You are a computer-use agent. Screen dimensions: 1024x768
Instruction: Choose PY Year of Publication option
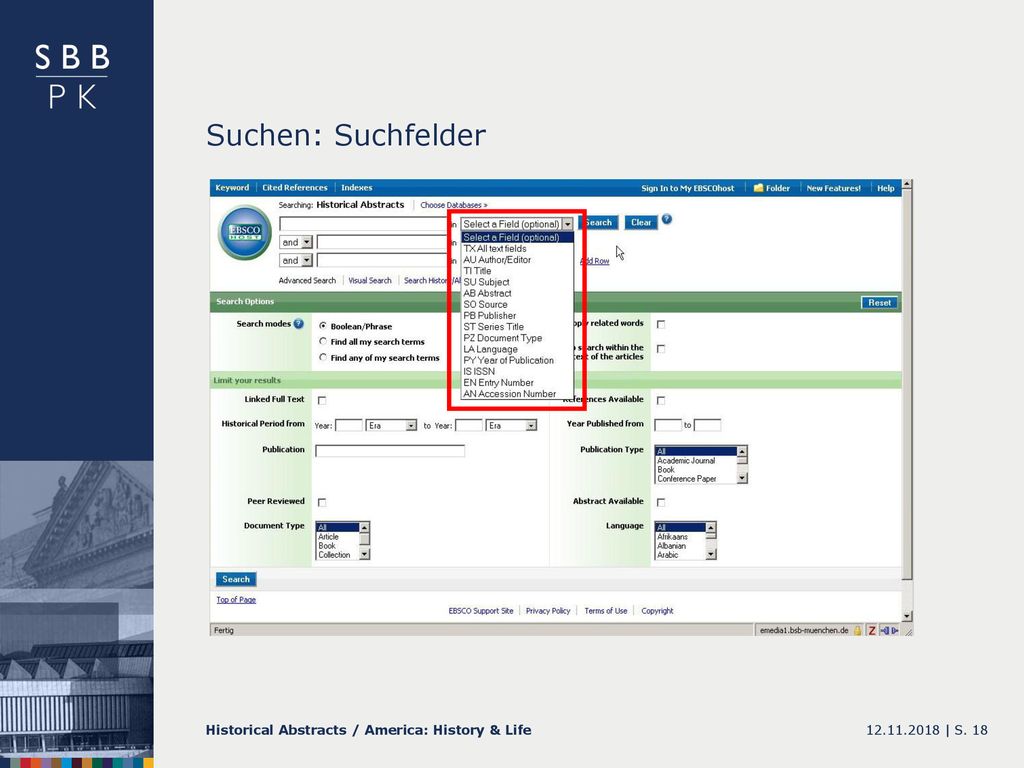pos(517,360)
